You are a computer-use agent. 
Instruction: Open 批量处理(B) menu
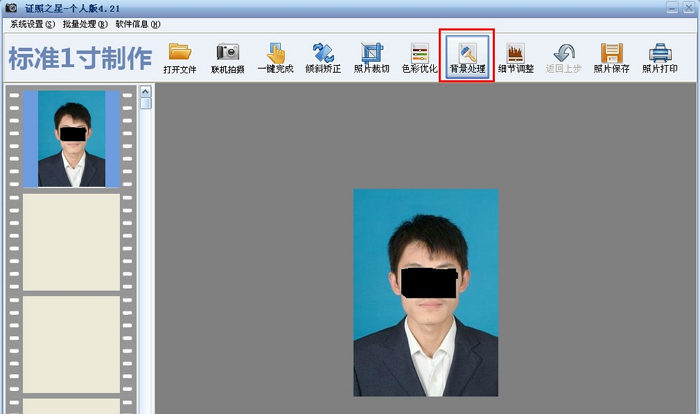85,24
